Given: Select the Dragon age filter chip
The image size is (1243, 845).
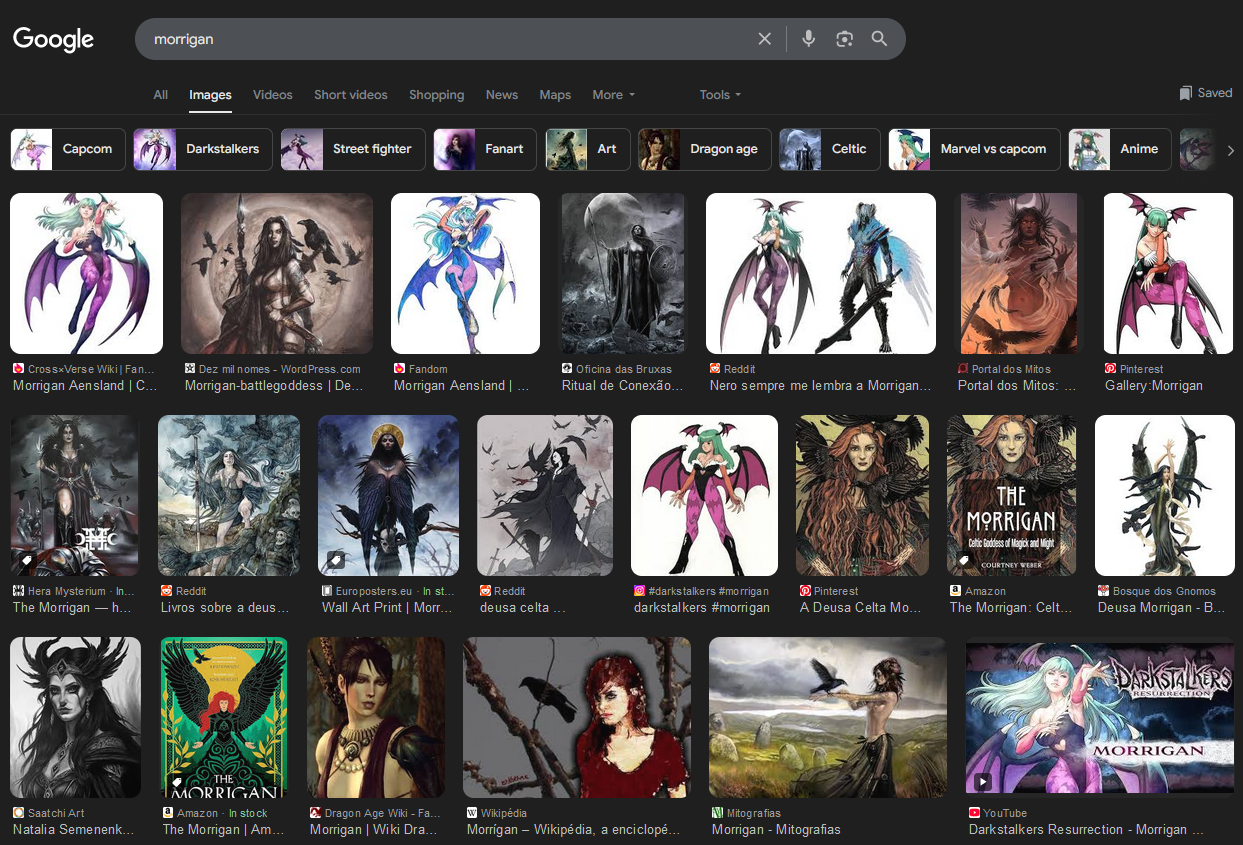Looking at the screenshot, I should click(x=705, y=149).
